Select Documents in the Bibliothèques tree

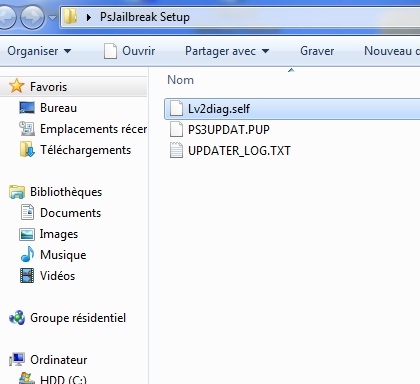pyautogui.click(x=70, y=213)
